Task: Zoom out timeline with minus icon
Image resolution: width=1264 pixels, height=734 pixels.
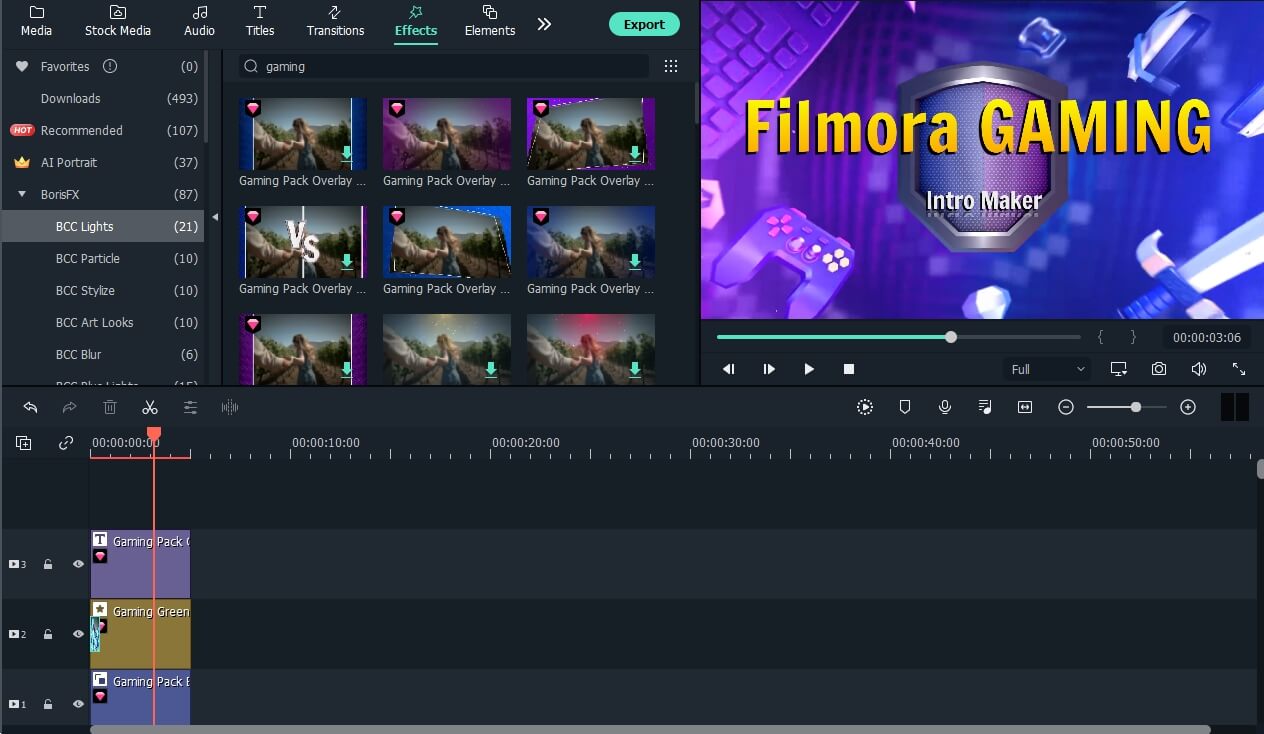Action: 1066,407
